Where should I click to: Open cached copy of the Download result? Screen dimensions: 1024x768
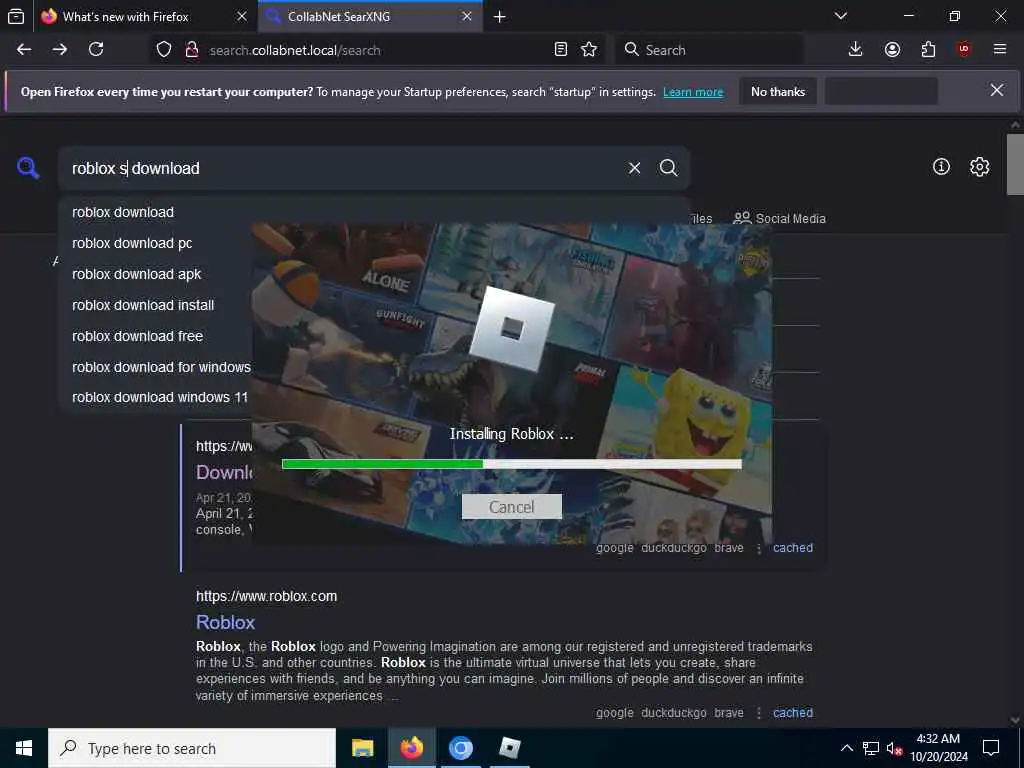793,548
